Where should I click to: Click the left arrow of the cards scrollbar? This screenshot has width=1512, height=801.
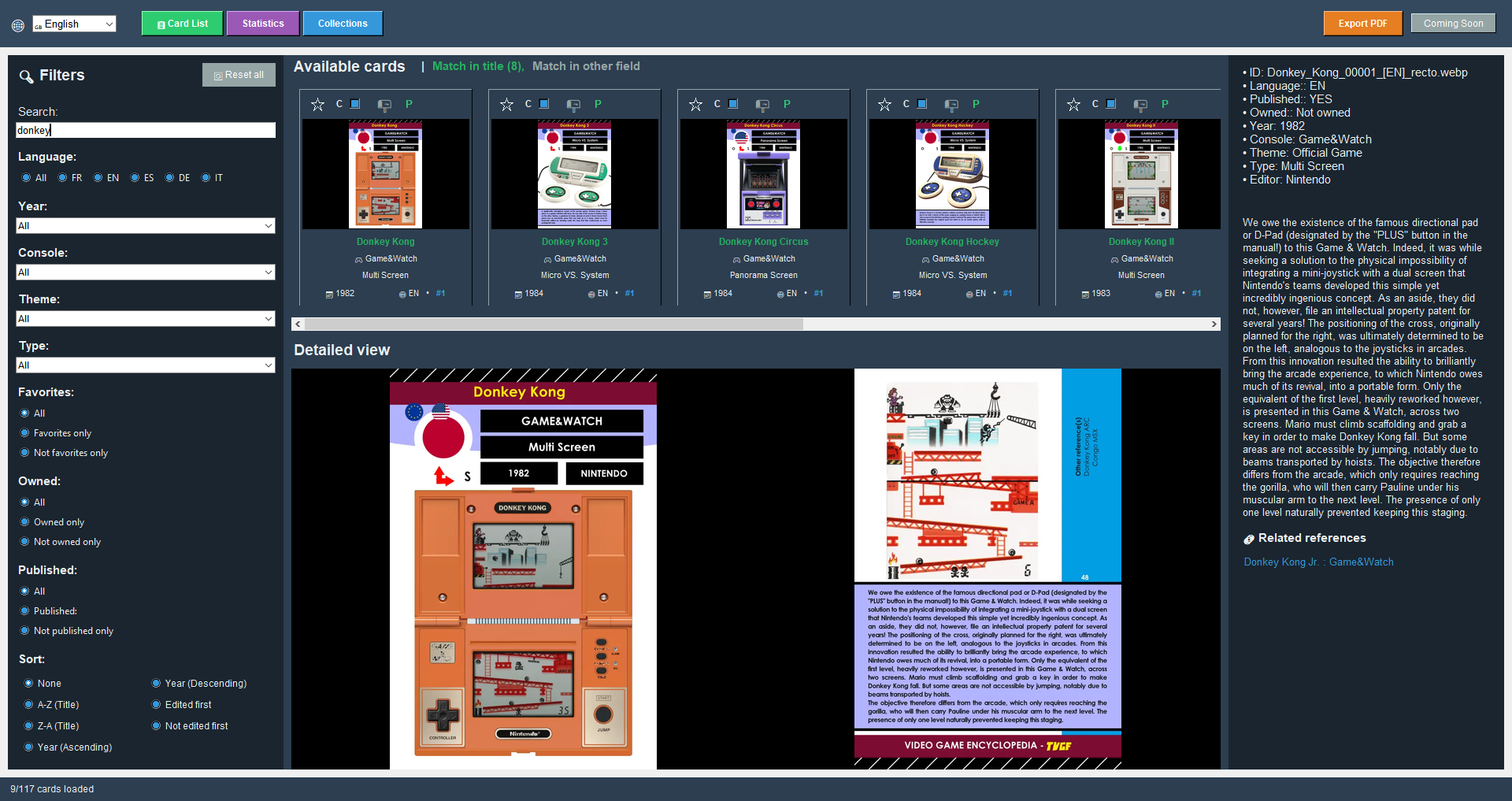298,324
